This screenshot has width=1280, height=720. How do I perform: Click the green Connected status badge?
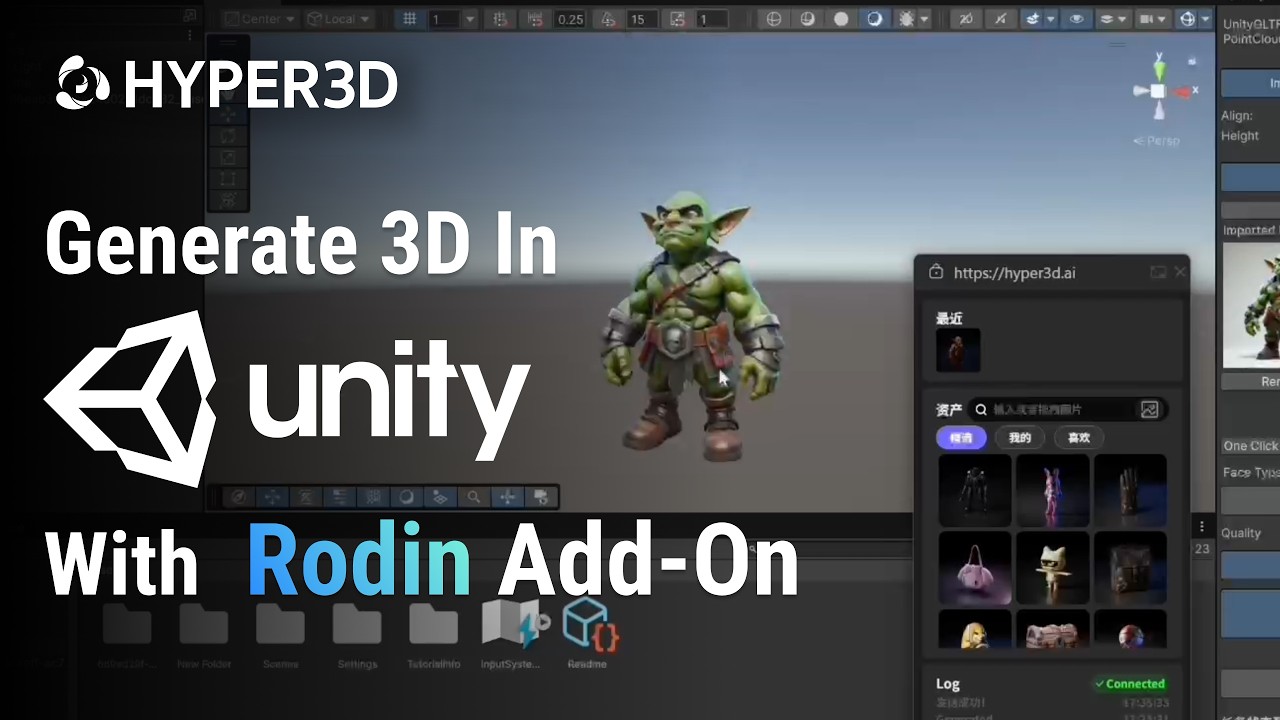[x=1130, y=684]
